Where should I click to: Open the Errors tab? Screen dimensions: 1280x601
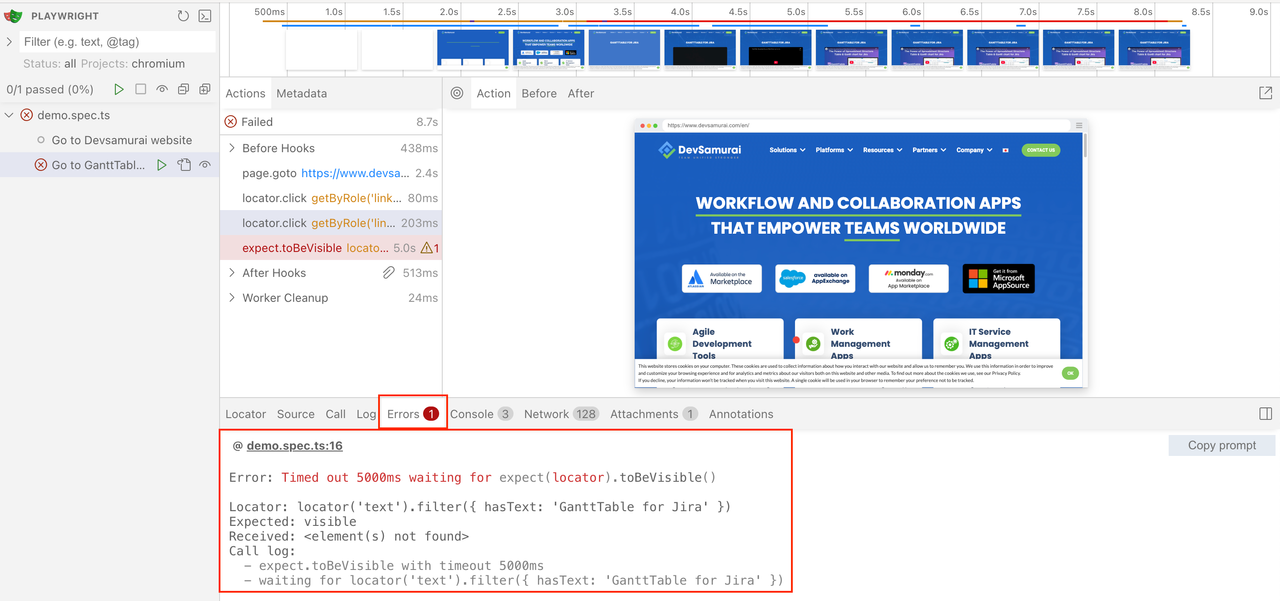(x=413, y=414)
